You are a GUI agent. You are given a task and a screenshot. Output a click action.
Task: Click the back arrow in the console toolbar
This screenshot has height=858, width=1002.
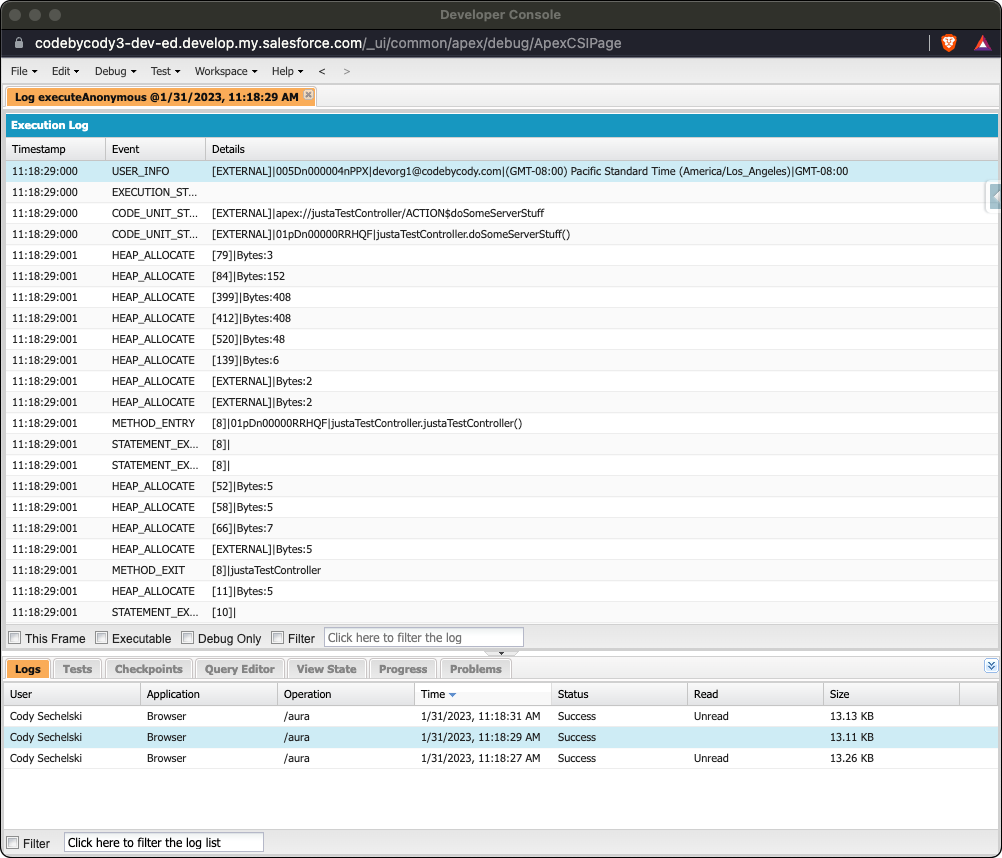click(322, 71)
